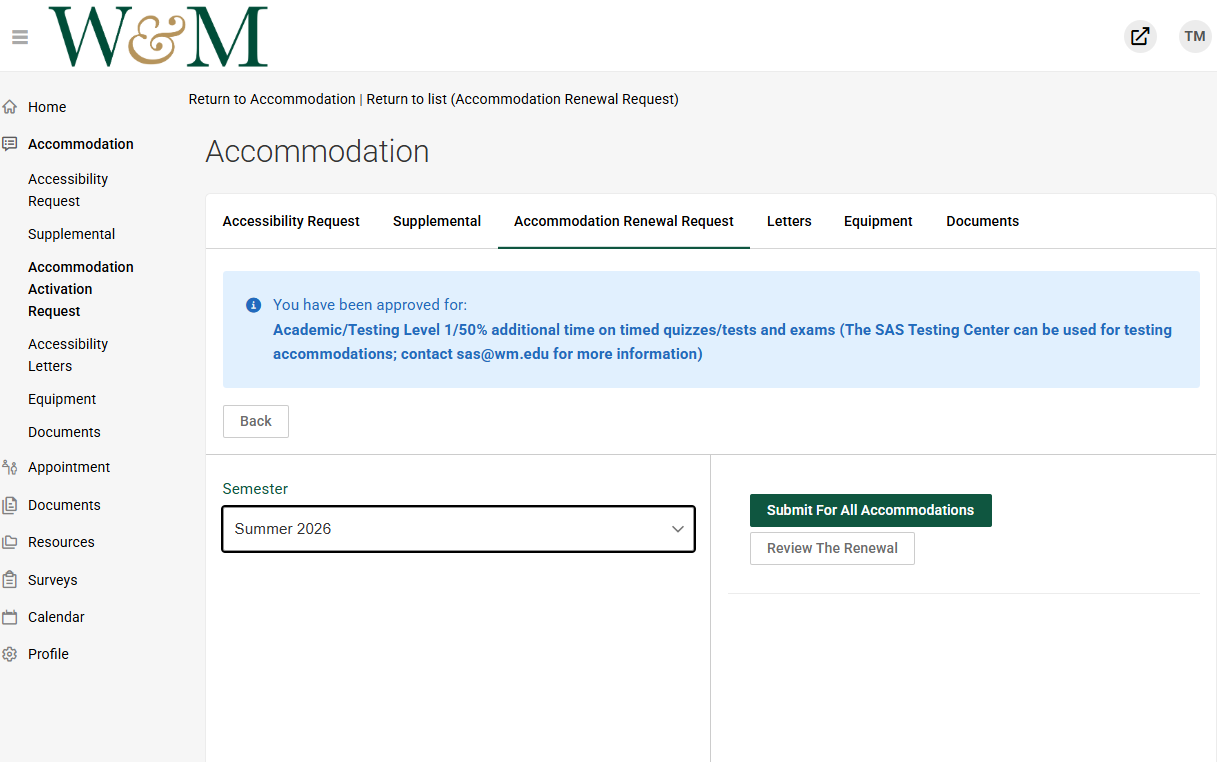Select Accommodation Renewal Request tab
Image resolution: width=1217 pixels, height=762 pixels.
(x=624, y=221)
